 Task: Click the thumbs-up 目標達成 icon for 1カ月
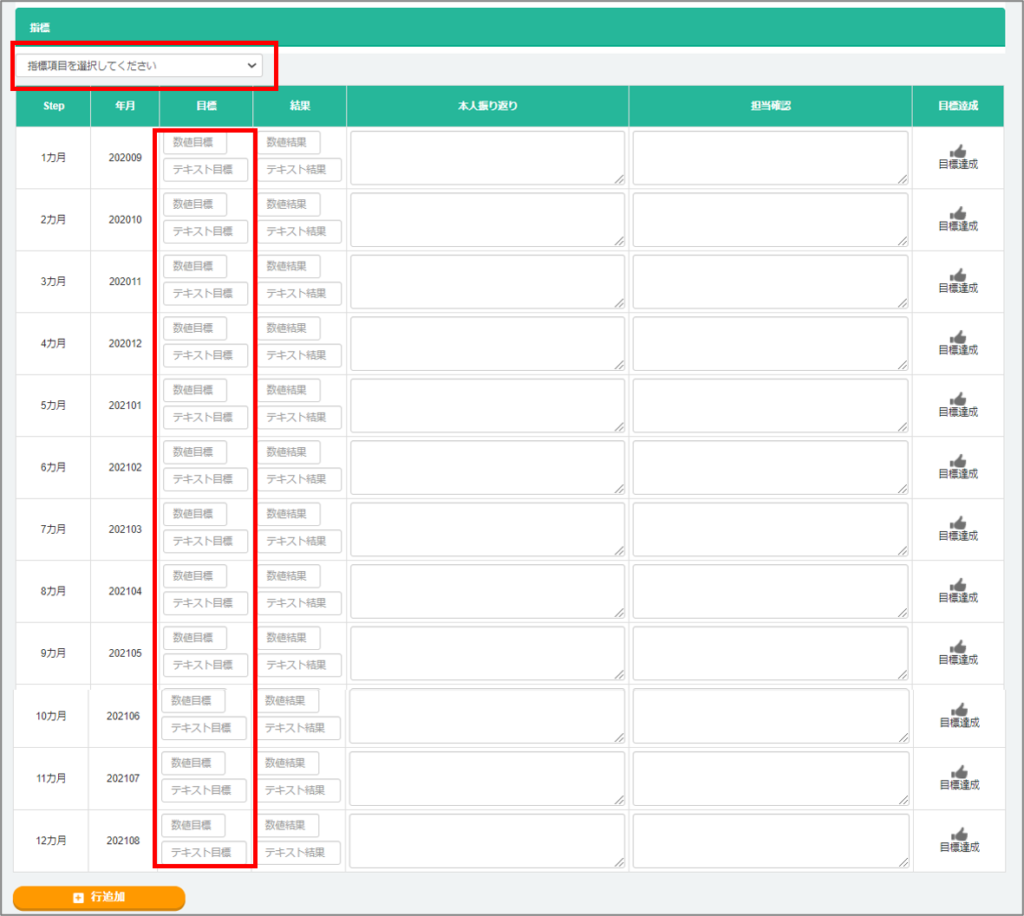coord(957,151)
